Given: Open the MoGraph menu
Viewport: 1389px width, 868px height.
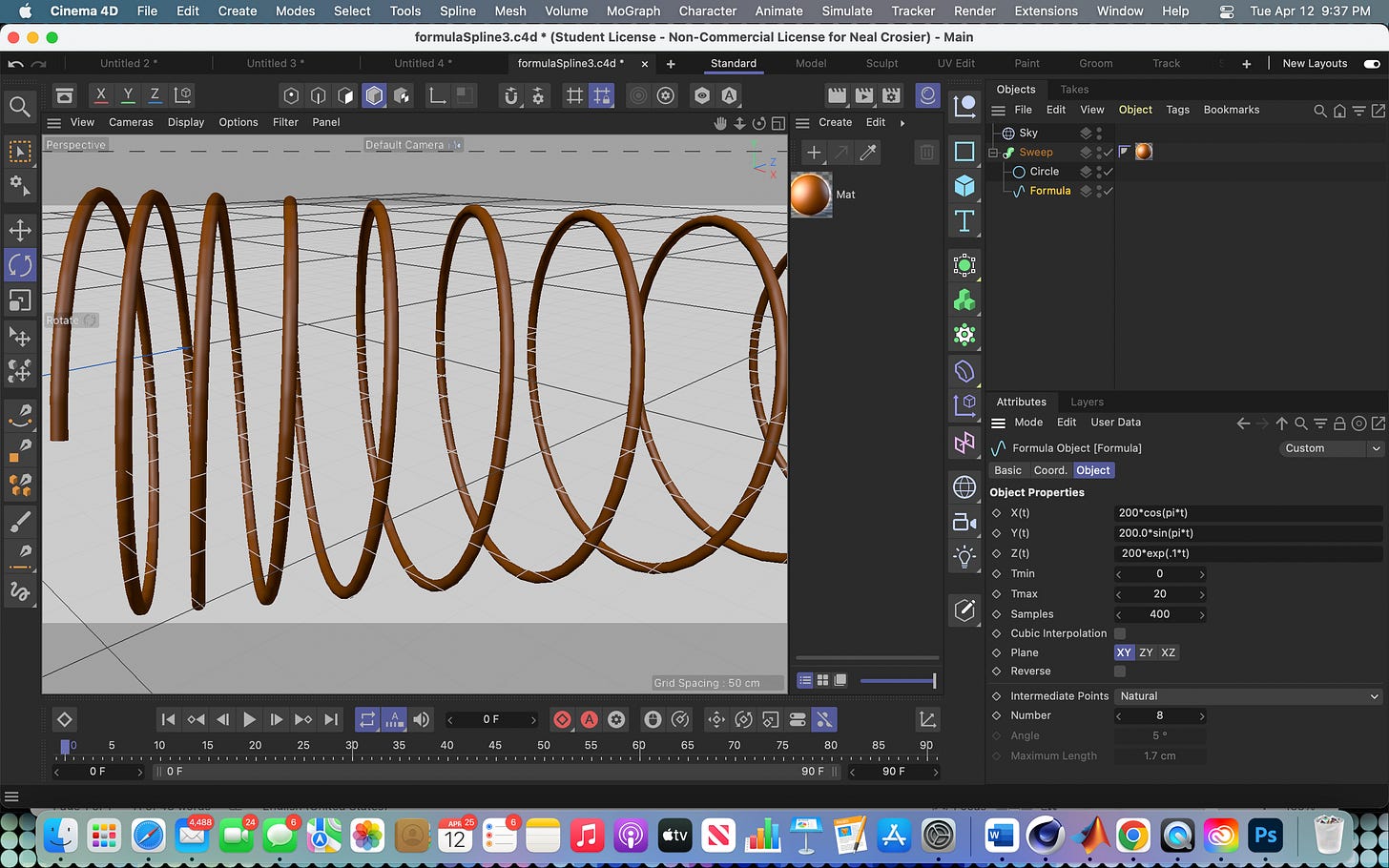Looking at the screenshot, I should [632, 10].
